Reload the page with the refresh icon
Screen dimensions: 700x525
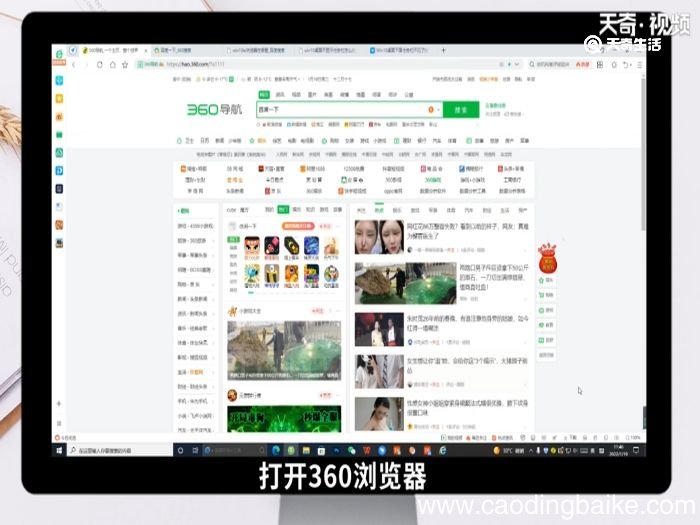(x=100, y=65)
